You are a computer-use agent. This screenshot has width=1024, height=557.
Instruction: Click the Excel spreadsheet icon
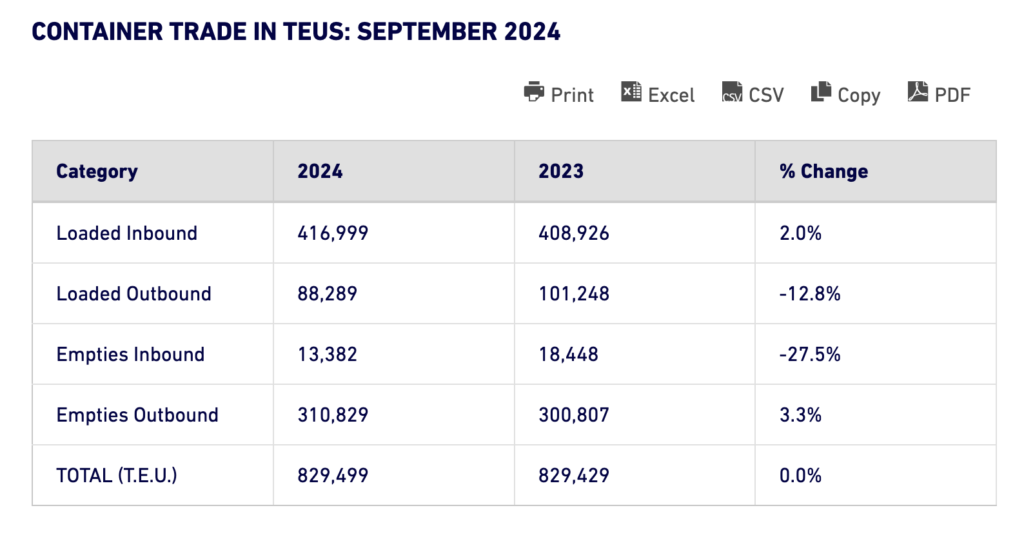[631, 92]
